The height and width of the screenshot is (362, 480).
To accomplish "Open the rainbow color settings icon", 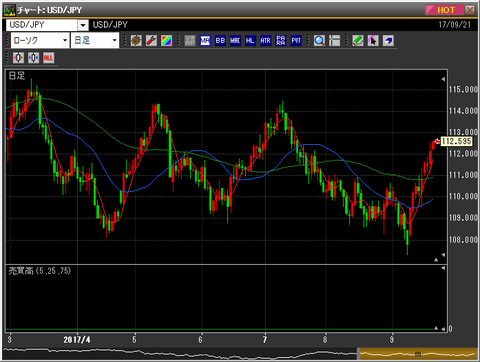I will click(166, 41).
